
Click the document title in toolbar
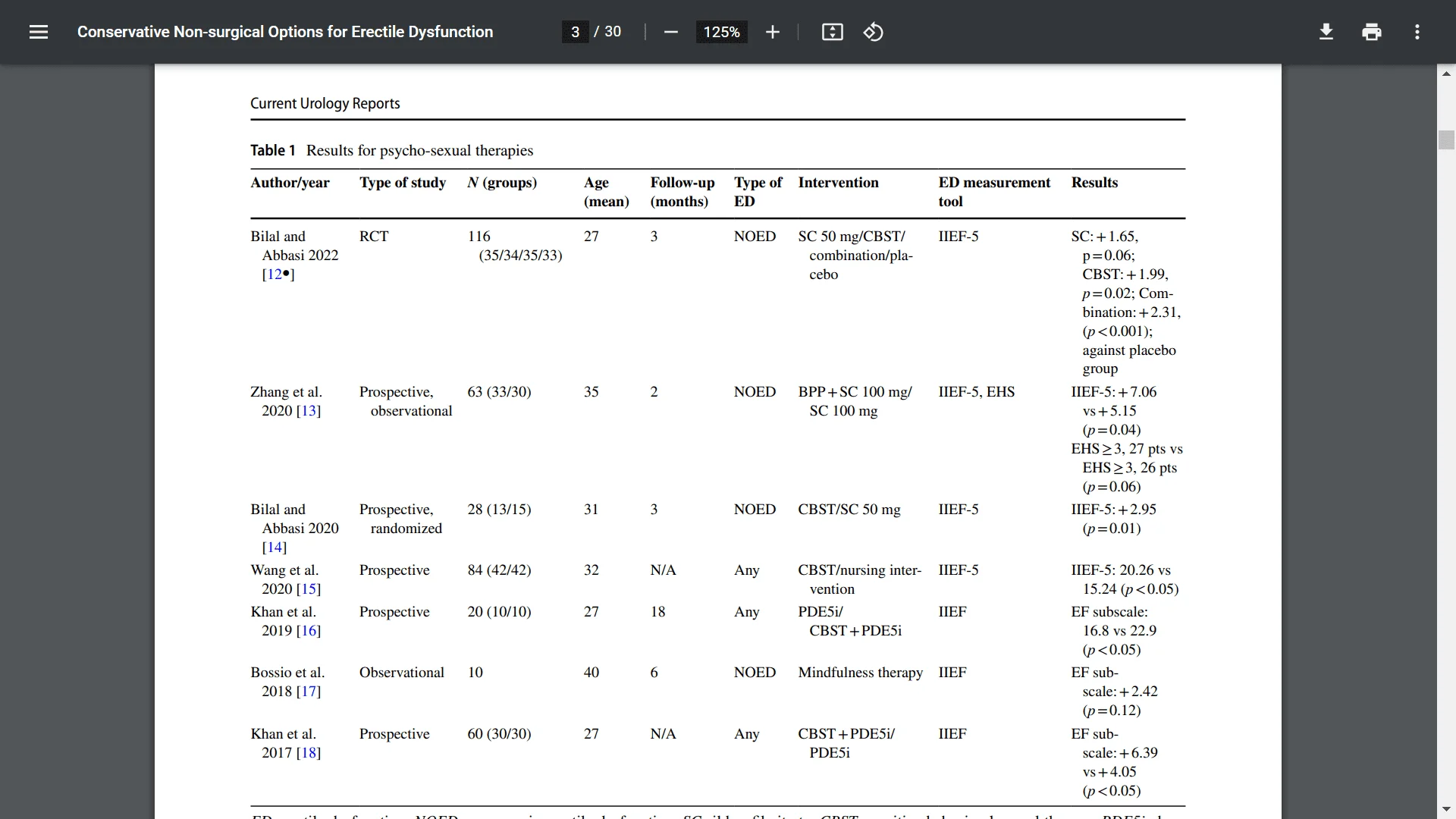click(285, 32)
